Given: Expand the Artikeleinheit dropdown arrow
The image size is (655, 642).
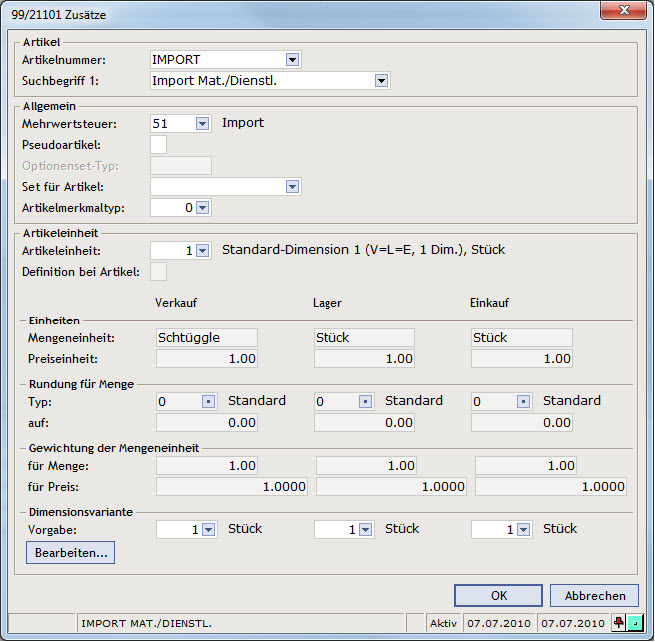Looking at the screenshot, I should [203, 251].
